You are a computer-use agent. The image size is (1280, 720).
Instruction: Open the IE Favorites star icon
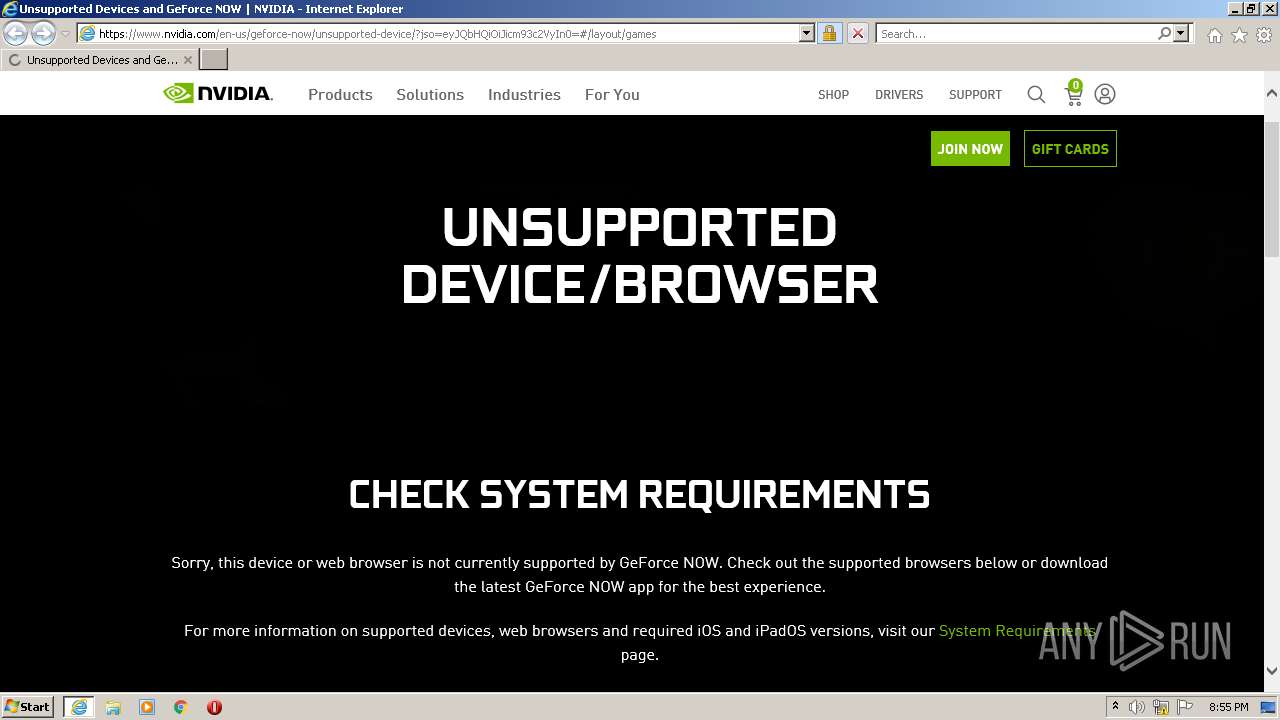(x=1239, y=35)
